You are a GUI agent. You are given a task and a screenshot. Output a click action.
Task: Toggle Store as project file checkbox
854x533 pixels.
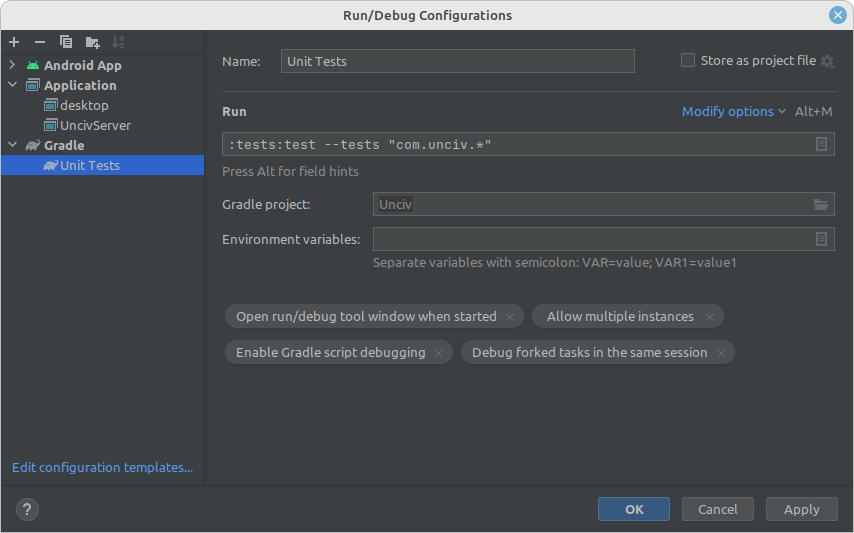(688, 60)
